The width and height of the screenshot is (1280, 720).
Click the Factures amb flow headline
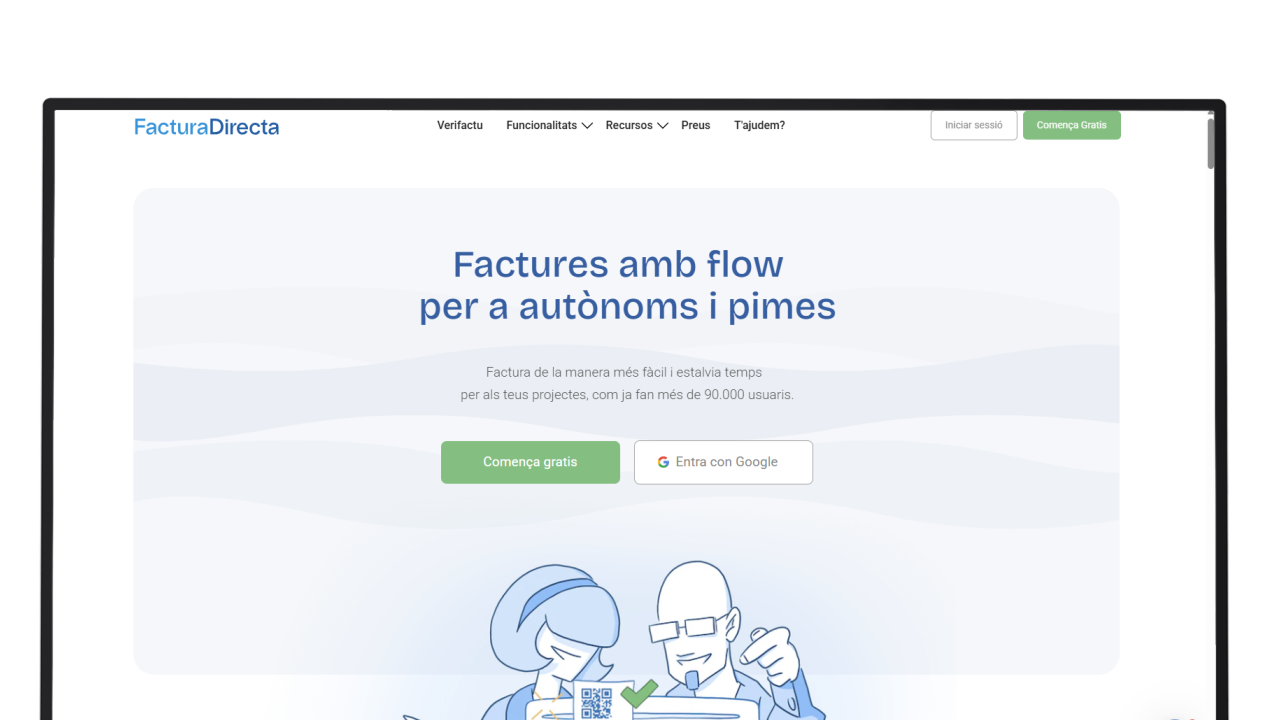[x=618, y=264]
